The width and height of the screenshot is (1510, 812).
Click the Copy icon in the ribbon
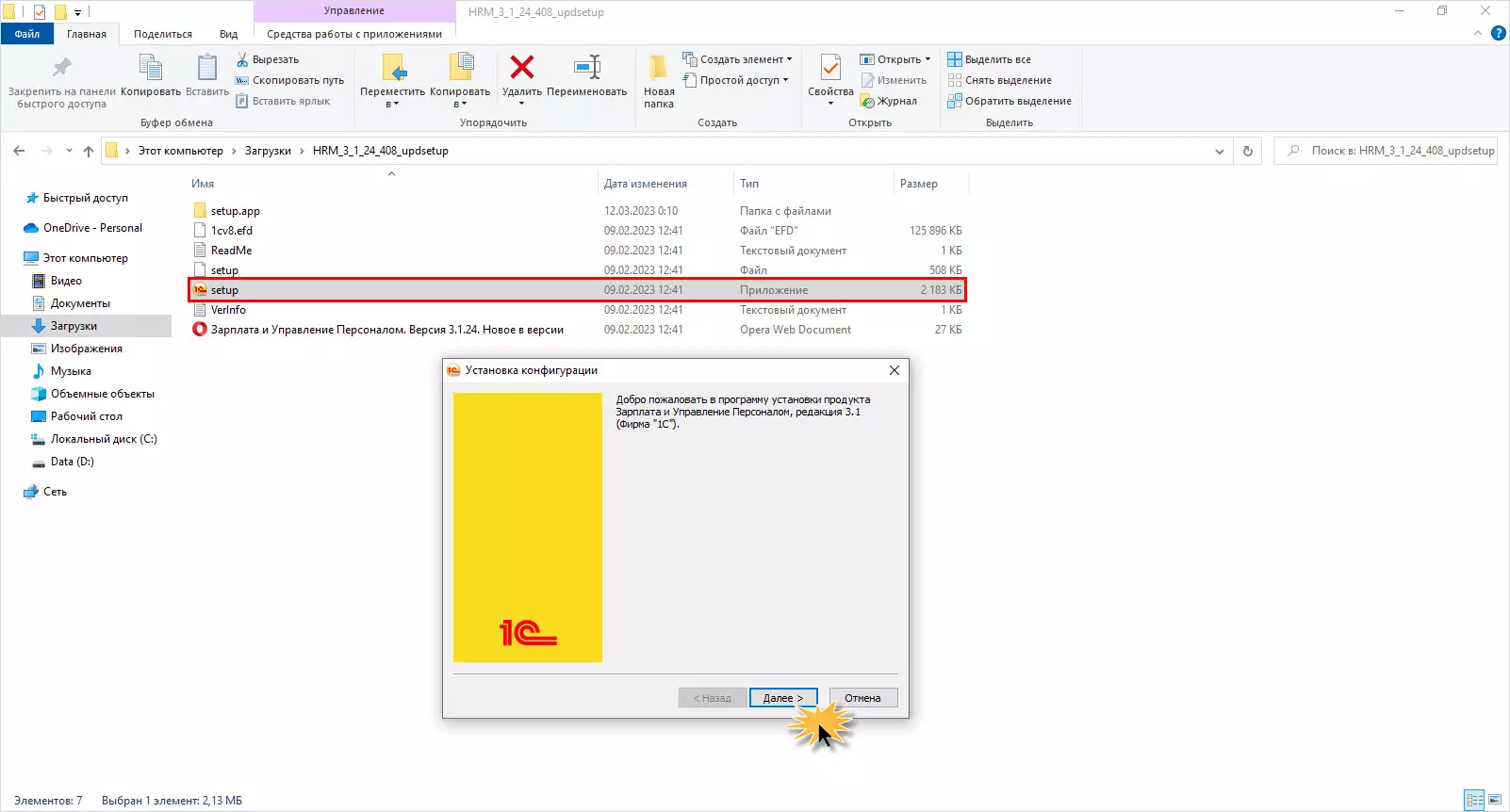151,67
